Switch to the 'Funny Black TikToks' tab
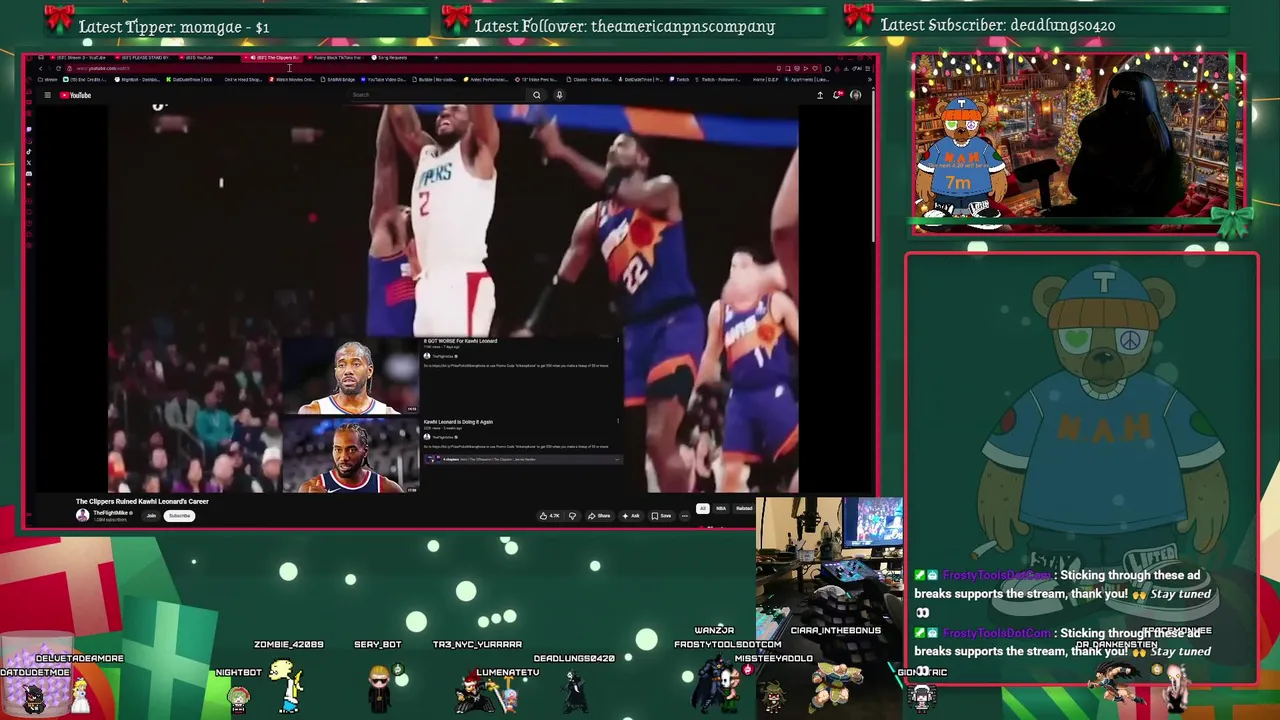This screenshot has height=720, width=1280. (x=335, y=57)
